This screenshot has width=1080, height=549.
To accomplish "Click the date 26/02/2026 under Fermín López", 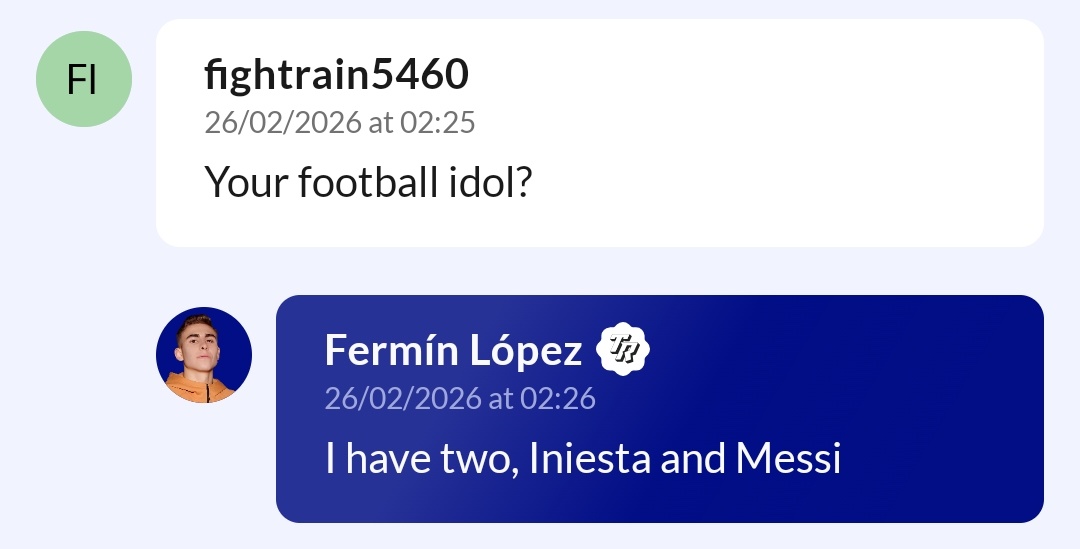I will (402, 399).
